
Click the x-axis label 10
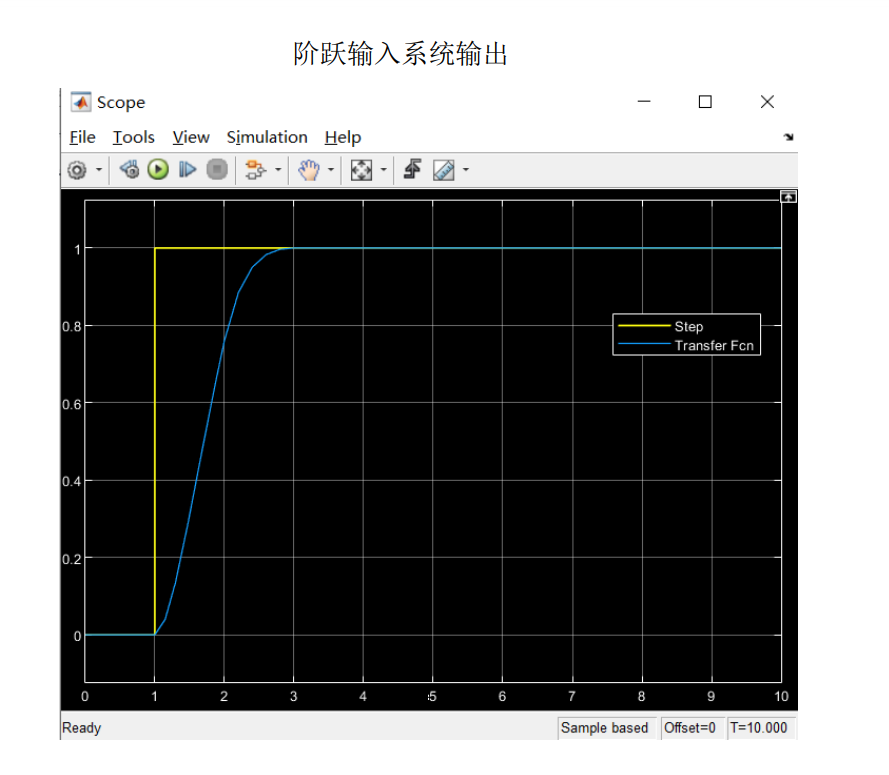tap(781, 697)
